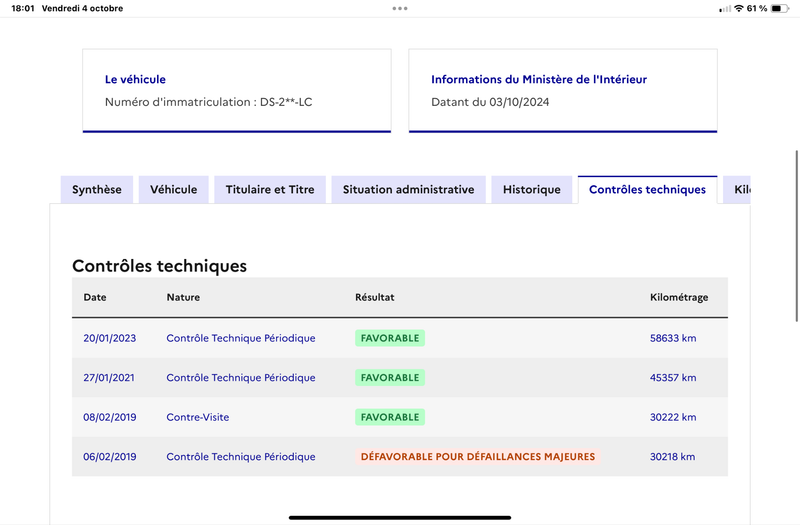This screenshot has width=800, height=525.
Task: Click the 58633 km mileage value
Action: (x=673, y=338)
